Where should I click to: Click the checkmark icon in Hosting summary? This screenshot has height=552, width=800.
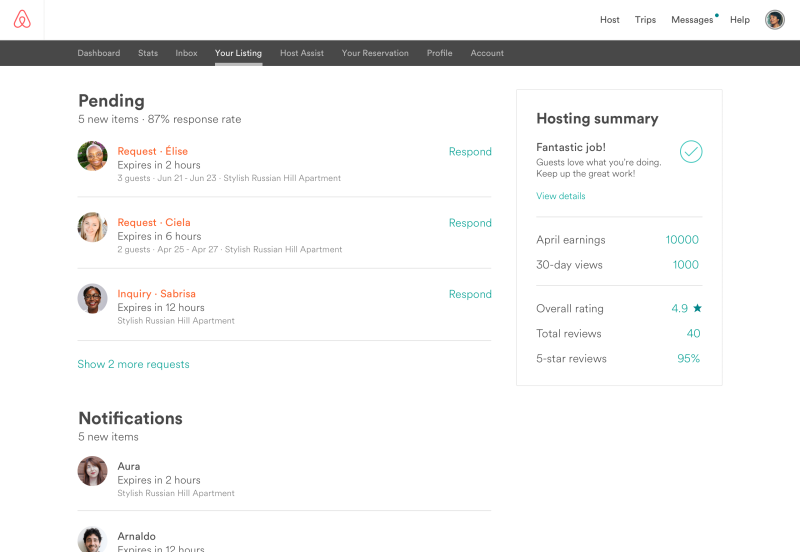691,152
